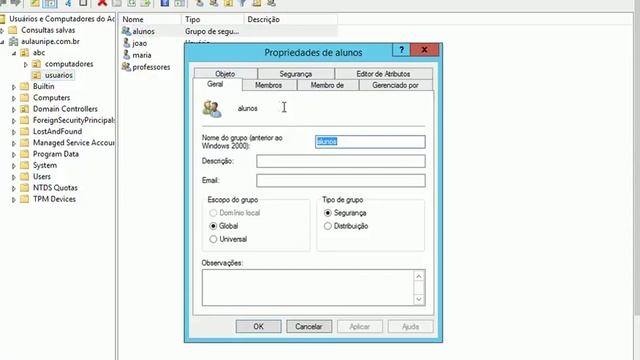Expand the ForeignSecurityPrincipals node
The height and width of the screenshot is (360, 640).
14,121
